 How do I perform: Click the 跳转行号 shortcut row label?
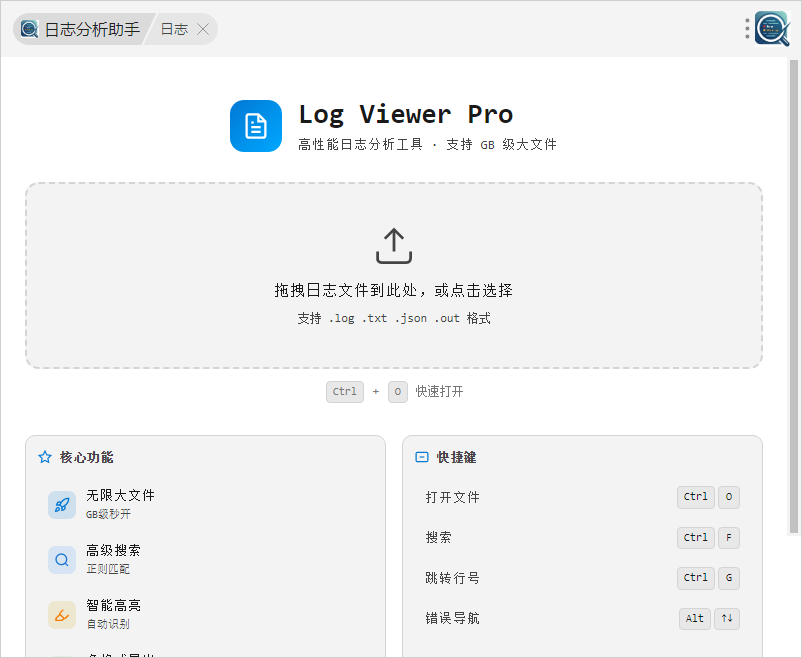click(453, 578)
